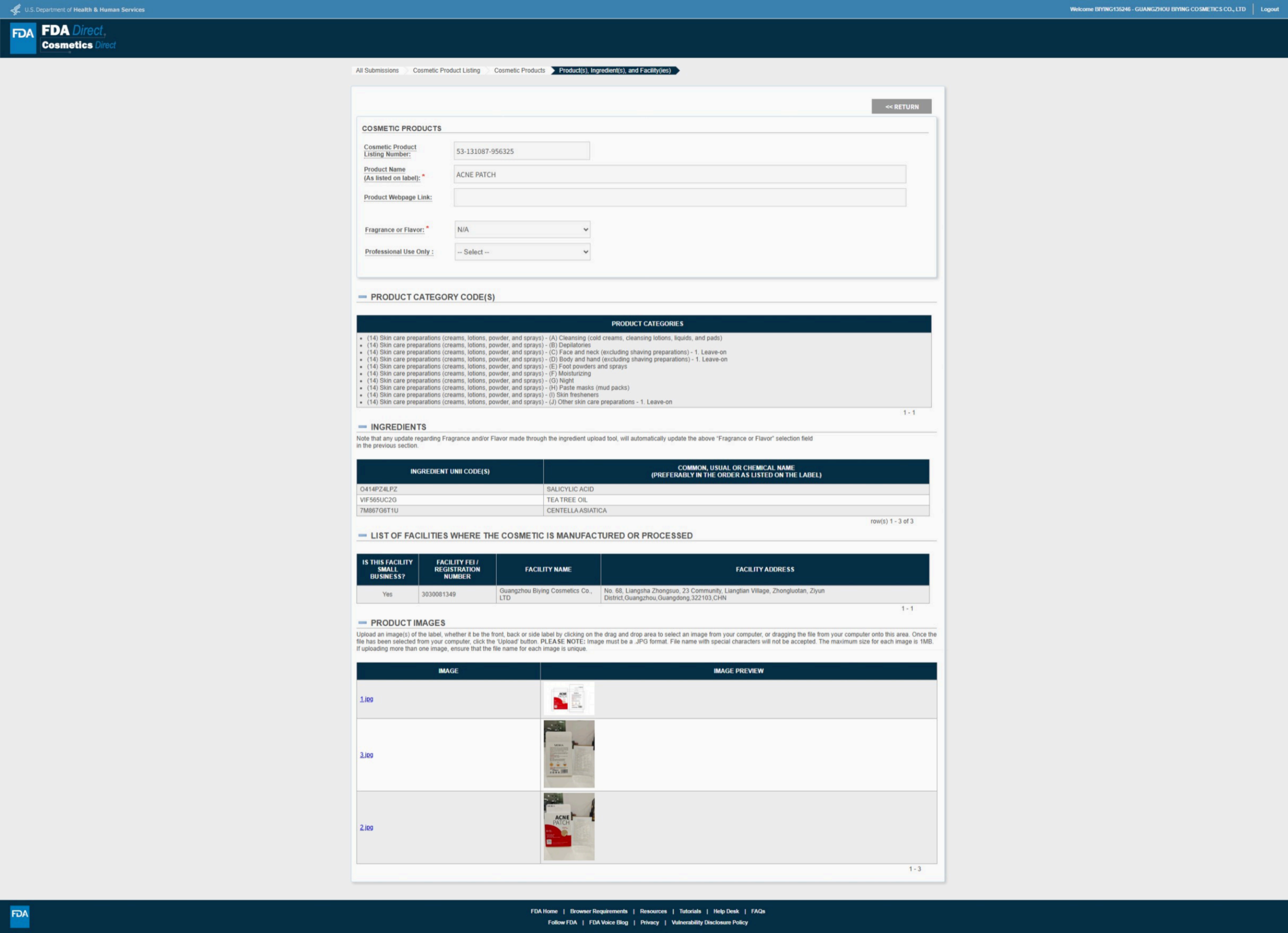The width and height of the screenshot is (1288, 933).
Task: Collapse Product Category Code(s) section
Action: tap(363, 297)
